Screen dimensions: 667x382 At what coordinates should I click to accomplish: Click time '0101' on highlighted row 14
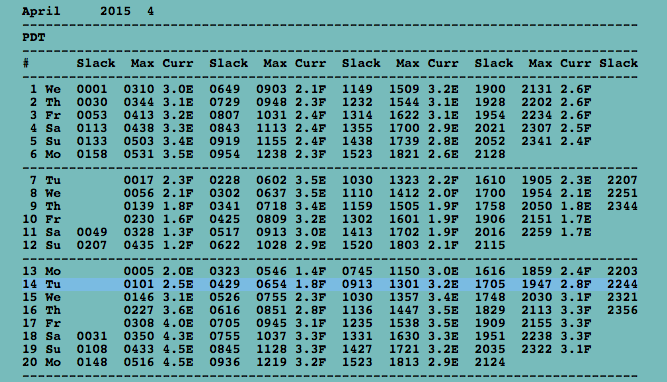[139, 284]
